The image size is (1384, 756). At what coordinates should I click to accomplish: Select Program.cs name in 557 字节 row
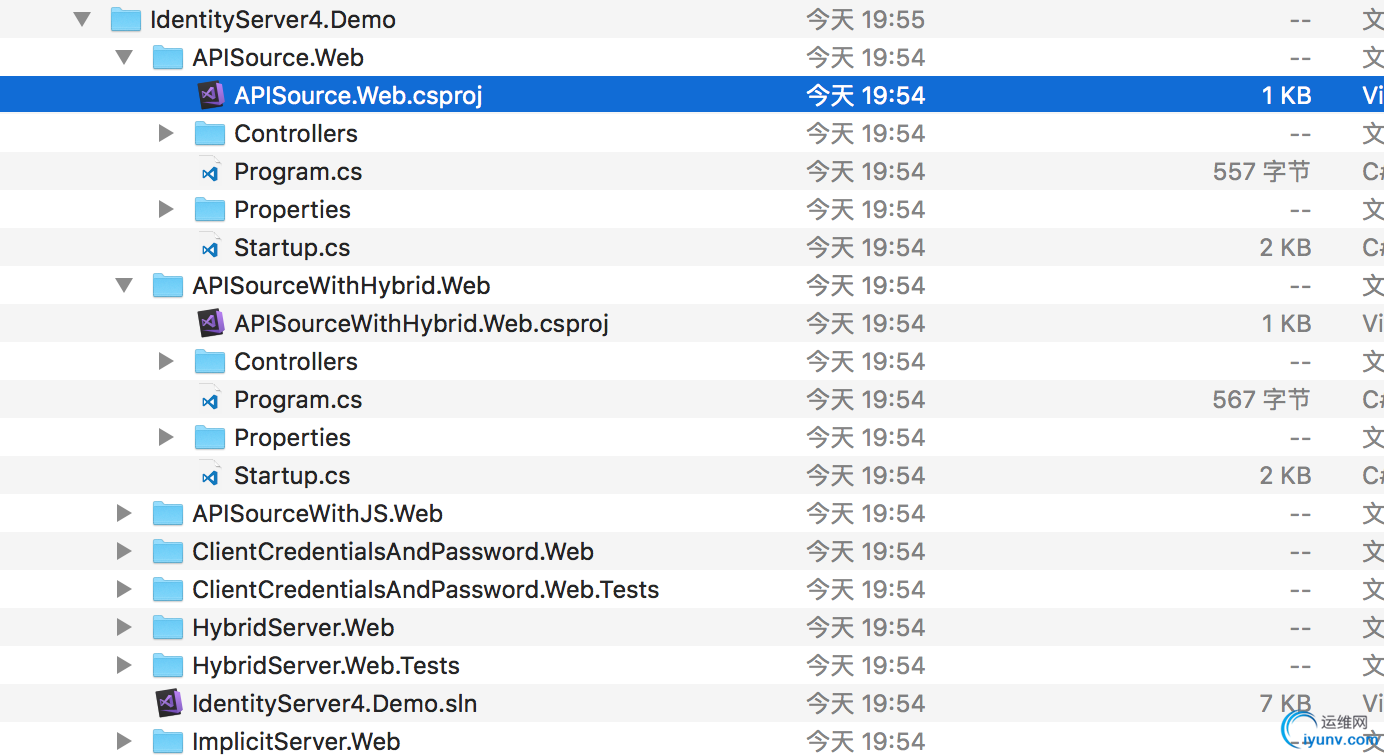[x=298, y=172]
